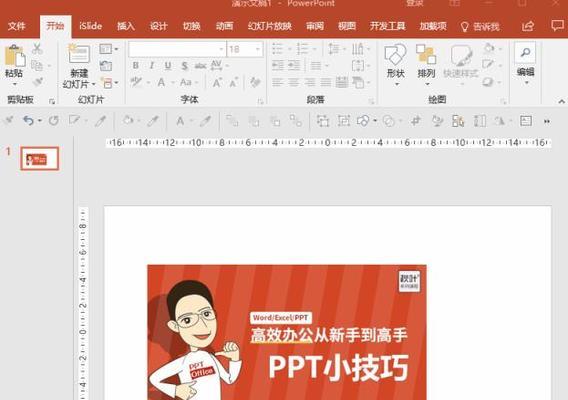
Task: Open the Arrange (排列) menu
Action: [x=426, y=64]
